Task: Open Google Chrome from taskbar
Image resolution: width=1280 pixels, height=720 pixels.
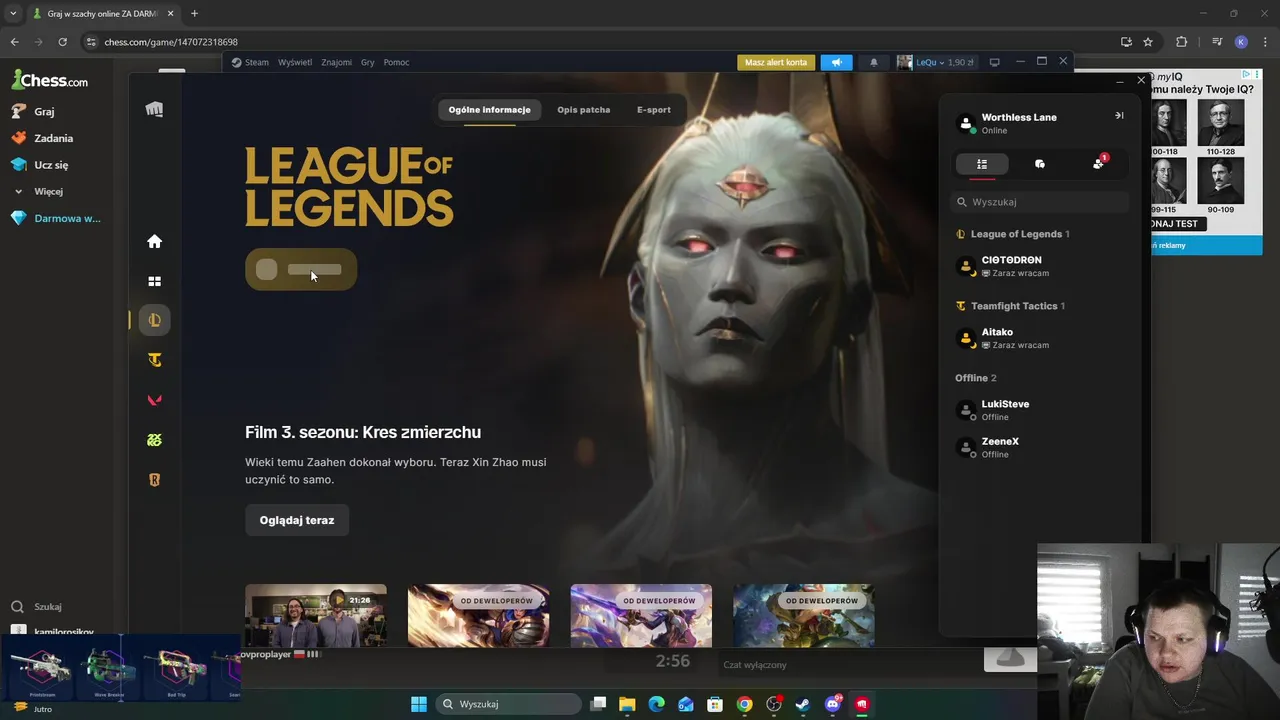Action: [744, 704]
